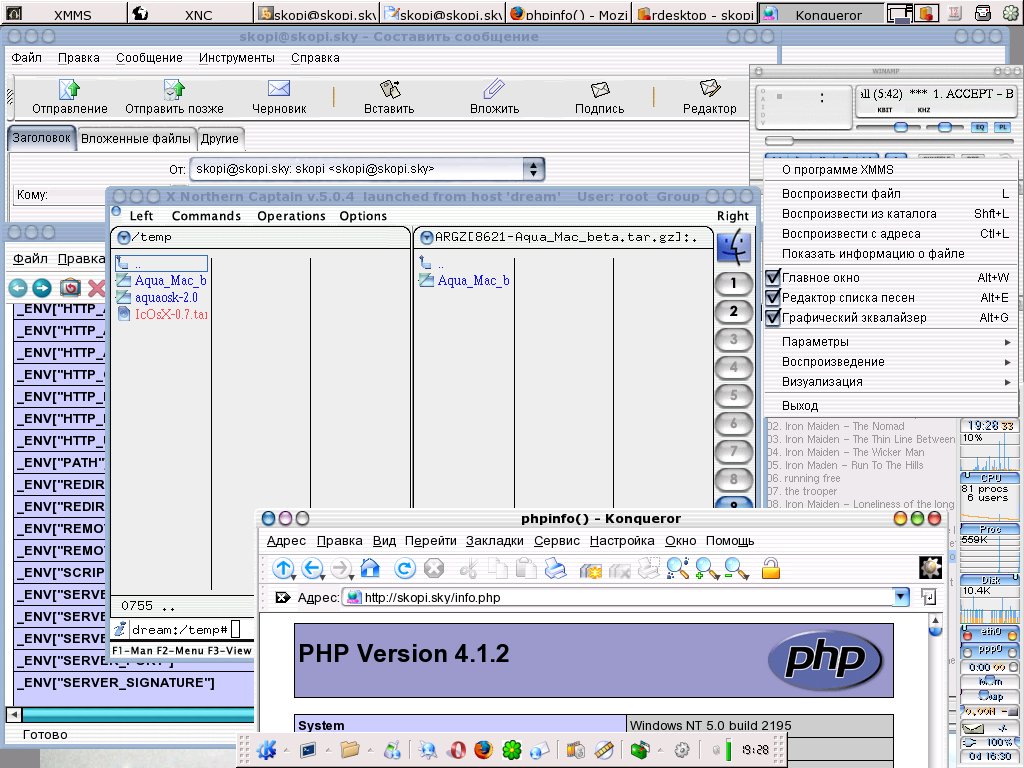Choose Выход in the XMMS menu

890,406
